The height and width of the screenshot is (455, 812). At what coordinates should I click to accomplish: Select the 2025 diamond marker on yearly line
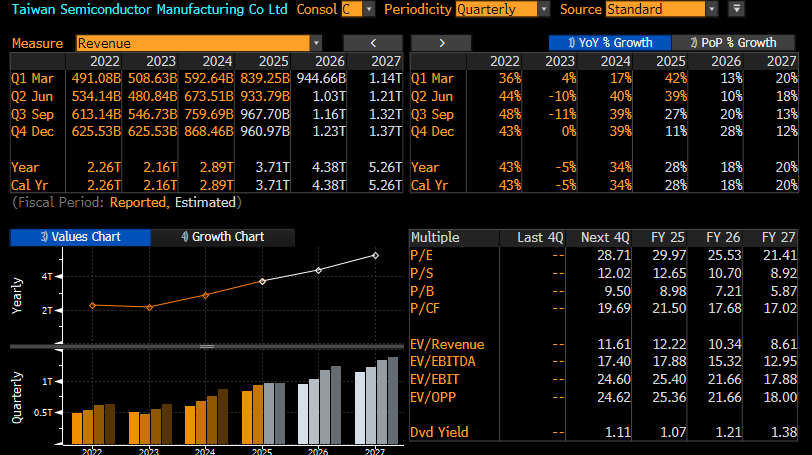coord(263,281)
